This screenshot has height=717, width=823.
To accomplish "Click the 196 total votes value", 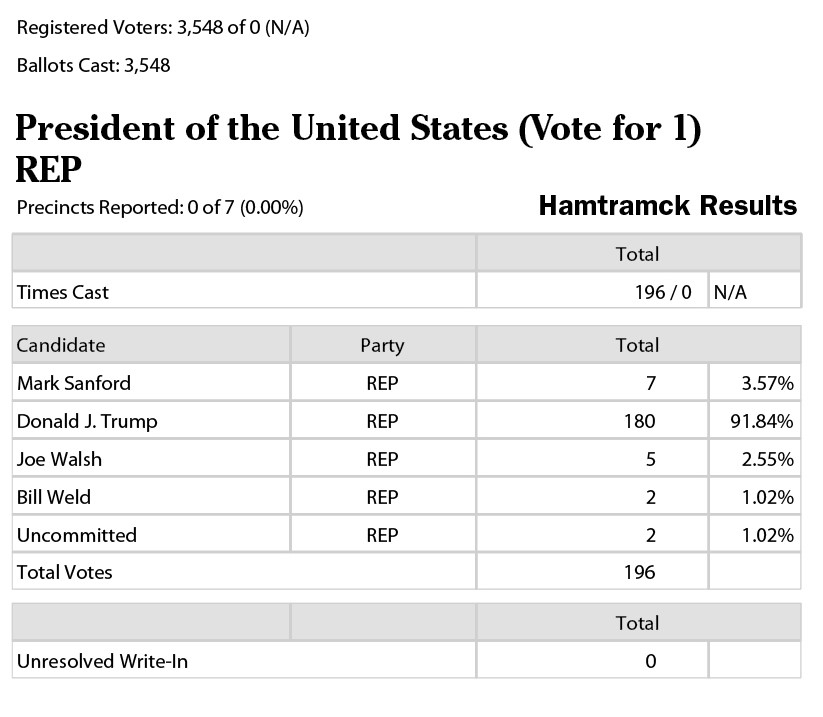I will (639, 572).
